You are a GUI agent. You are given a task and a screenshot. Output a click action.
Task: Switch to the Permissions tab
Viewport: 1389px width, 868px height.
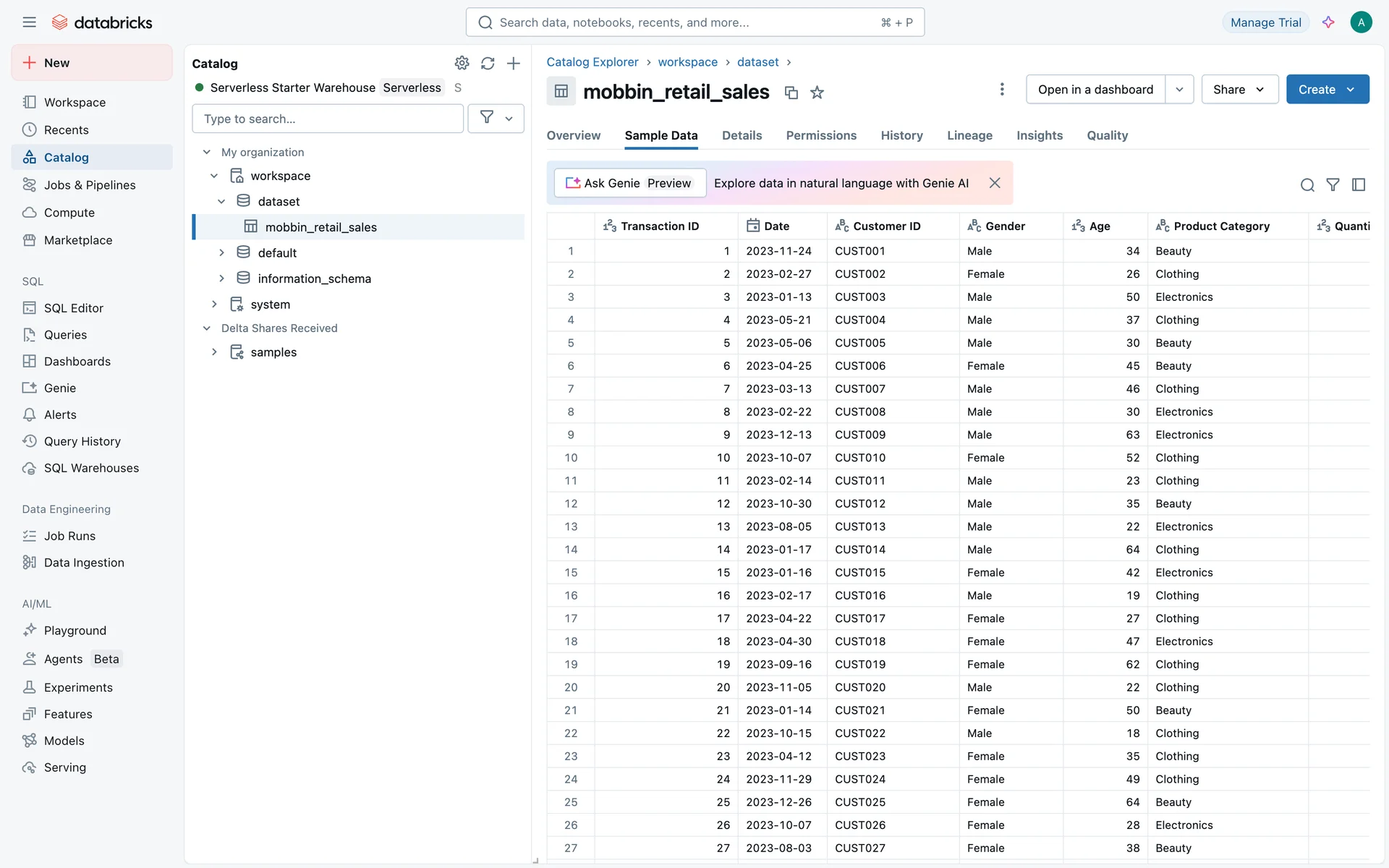[821, 135]
